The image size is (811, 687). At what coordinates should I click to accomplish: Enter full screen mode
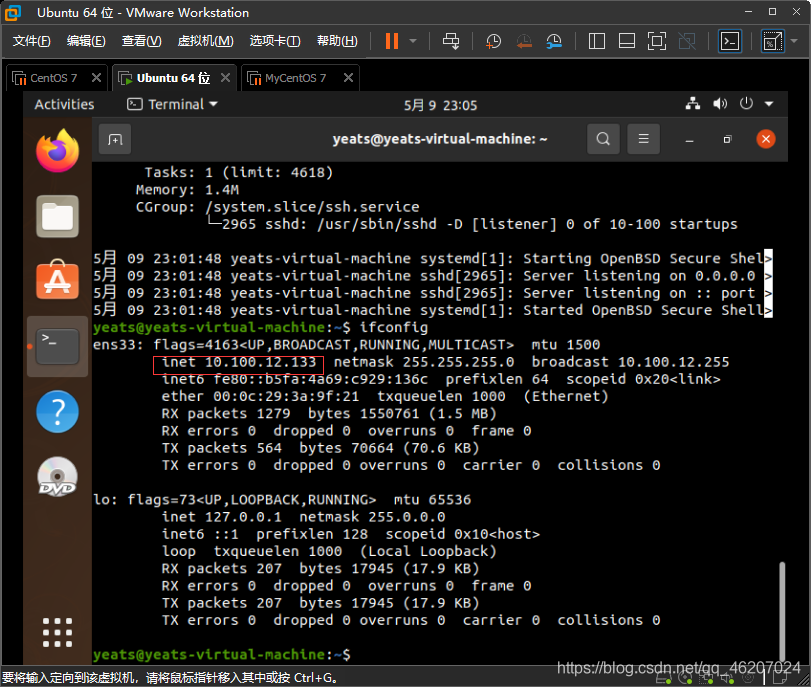tap(657, 41)
